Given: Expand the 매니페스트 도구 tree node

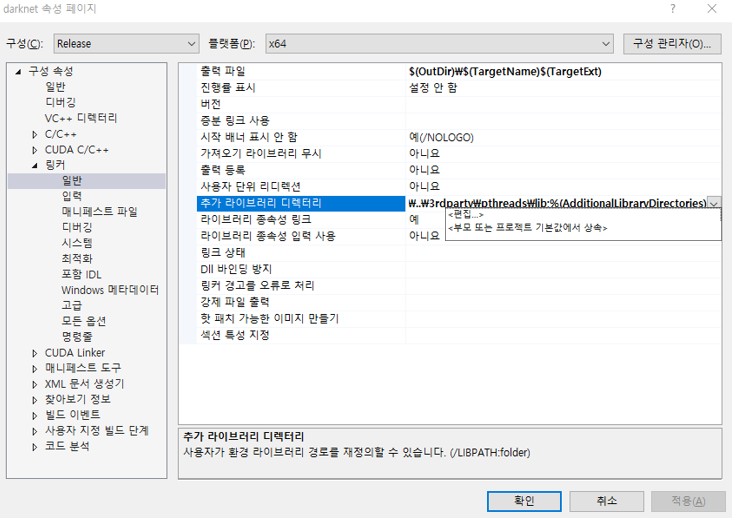Looking at the screenshot, I should [x=34, y=369].
